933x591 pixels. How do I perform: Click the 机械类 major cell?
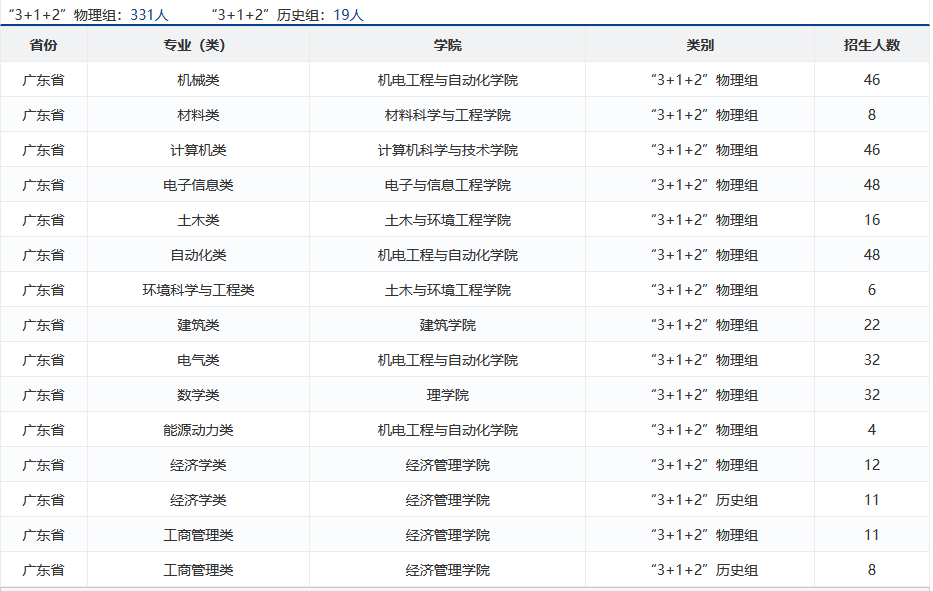click(198, 80)
